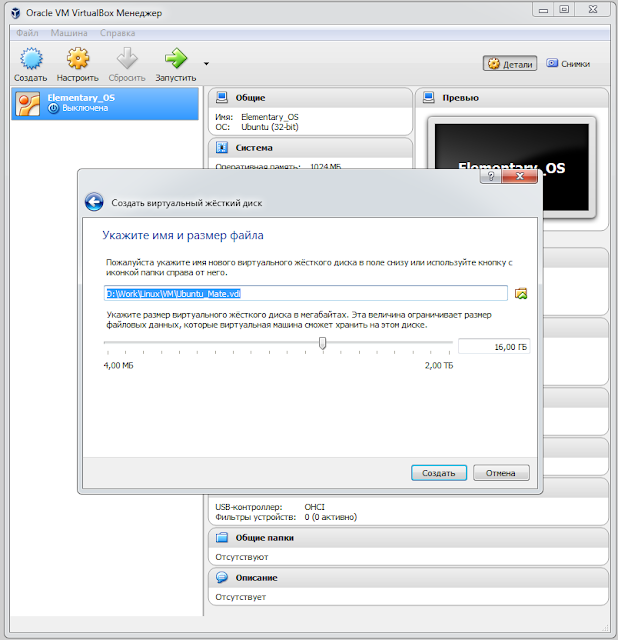Click the Система section title text
618x640 pixels.
[254, 148]
